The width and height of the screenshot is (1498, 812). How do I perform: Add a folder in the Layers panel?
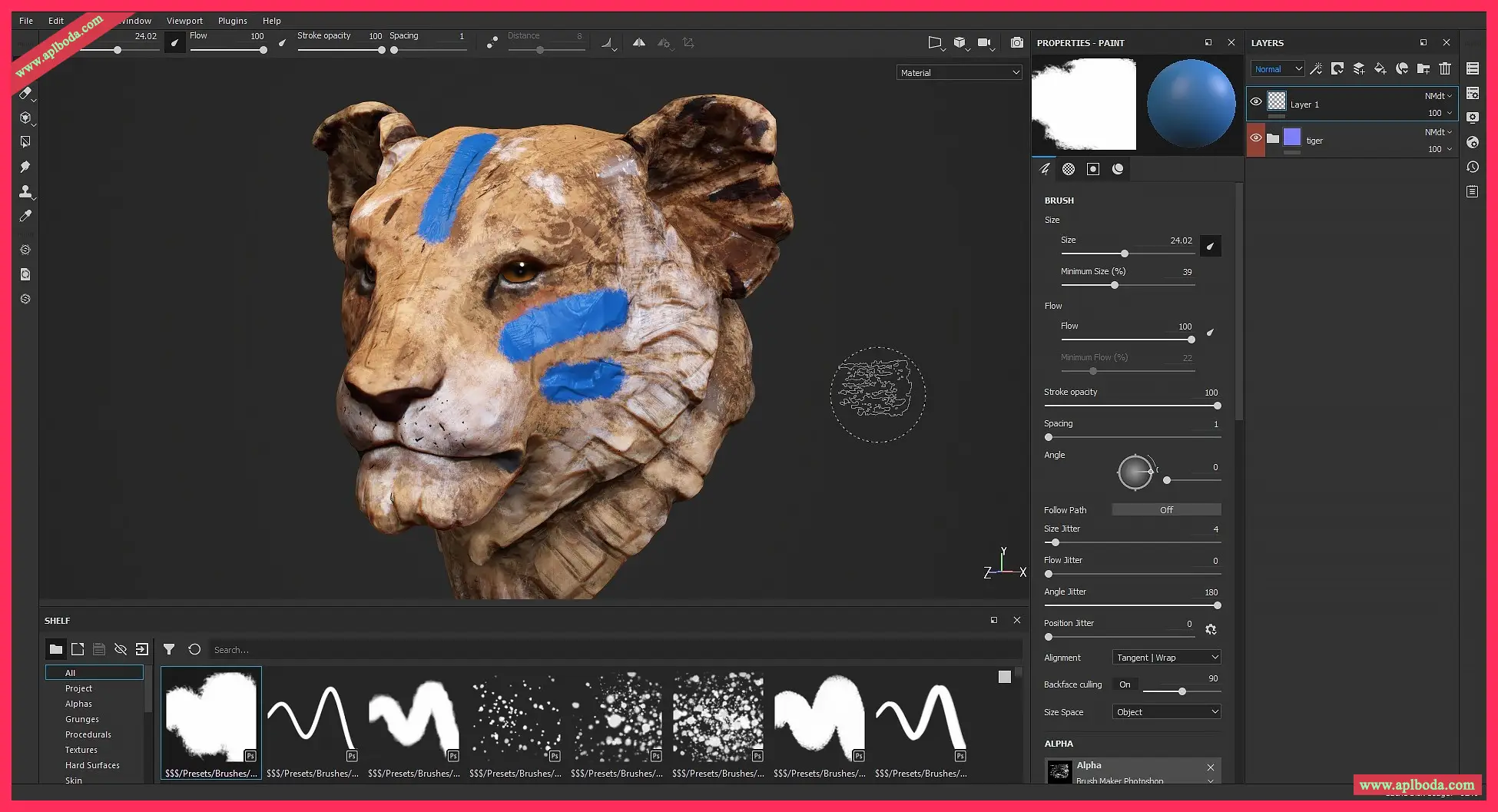coord(1423,69)
